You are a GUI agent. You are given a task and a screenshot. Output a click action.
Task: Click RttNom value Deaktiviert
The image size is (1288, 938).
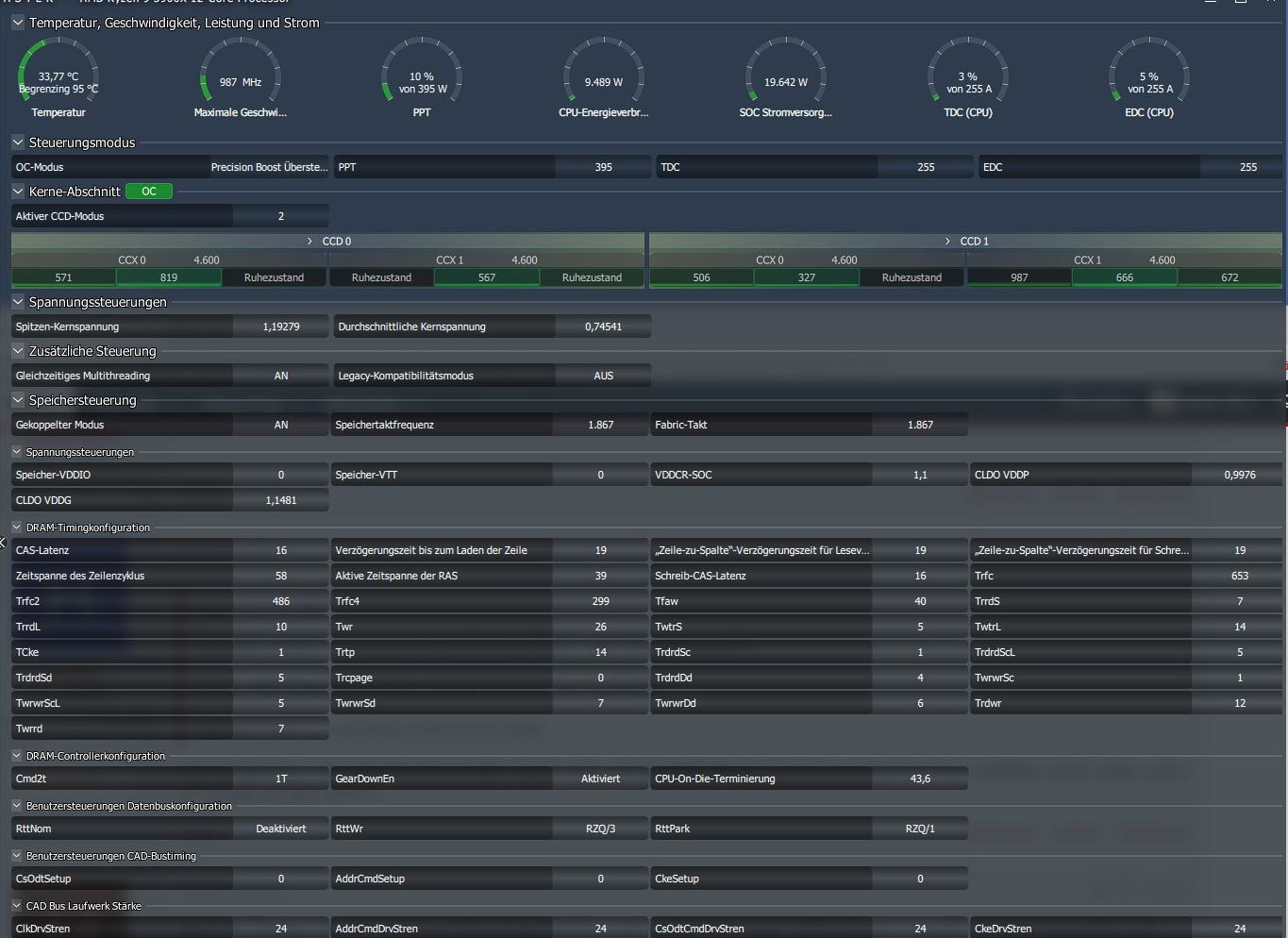click(281, 829)
